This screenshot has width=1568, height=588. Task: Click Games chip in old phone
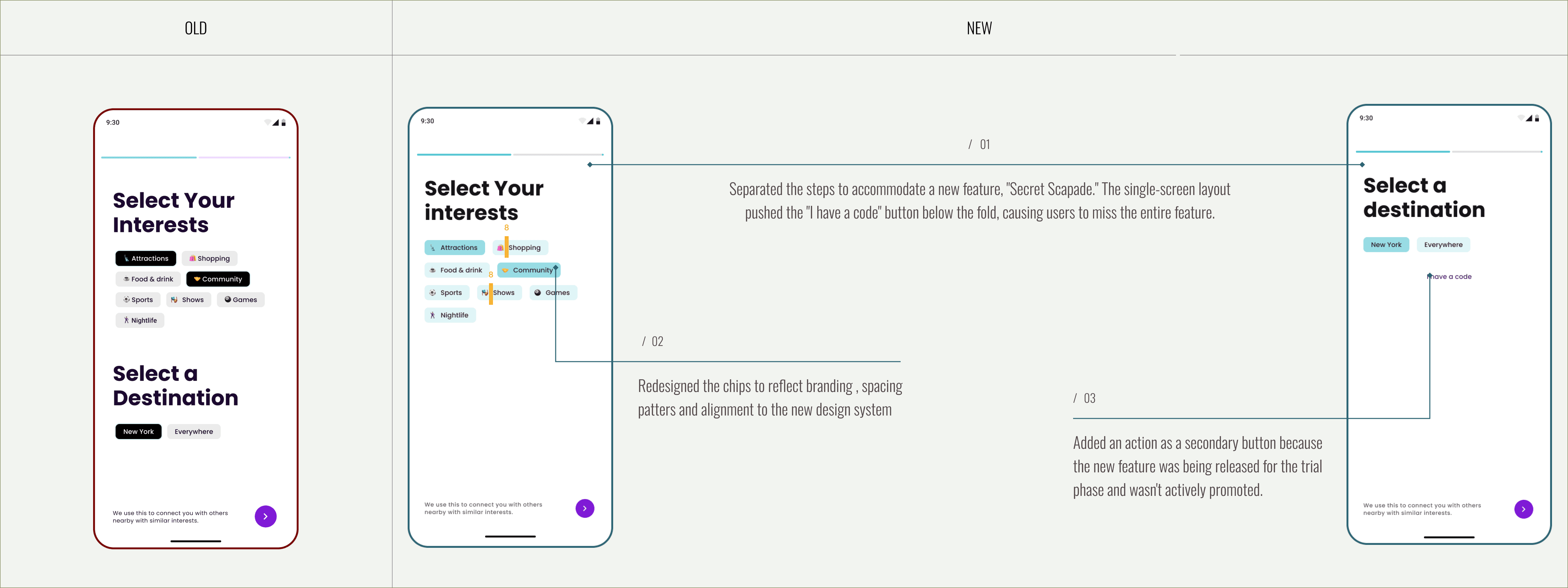pyautogui.click(x=240, y=300)
